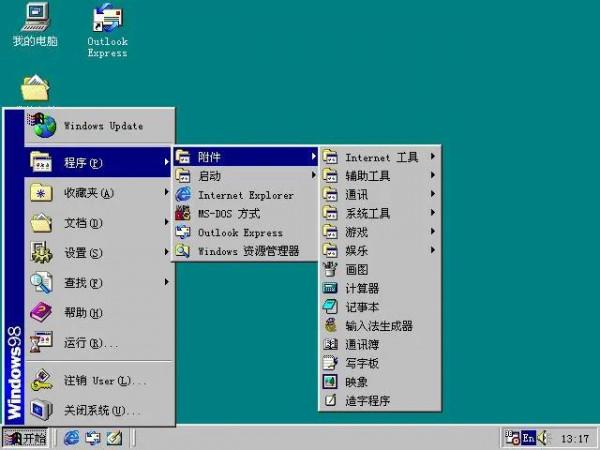Expand the 文档 submenu arrow
The width and height of the screenshot is (600, 450).
point(166,222)
